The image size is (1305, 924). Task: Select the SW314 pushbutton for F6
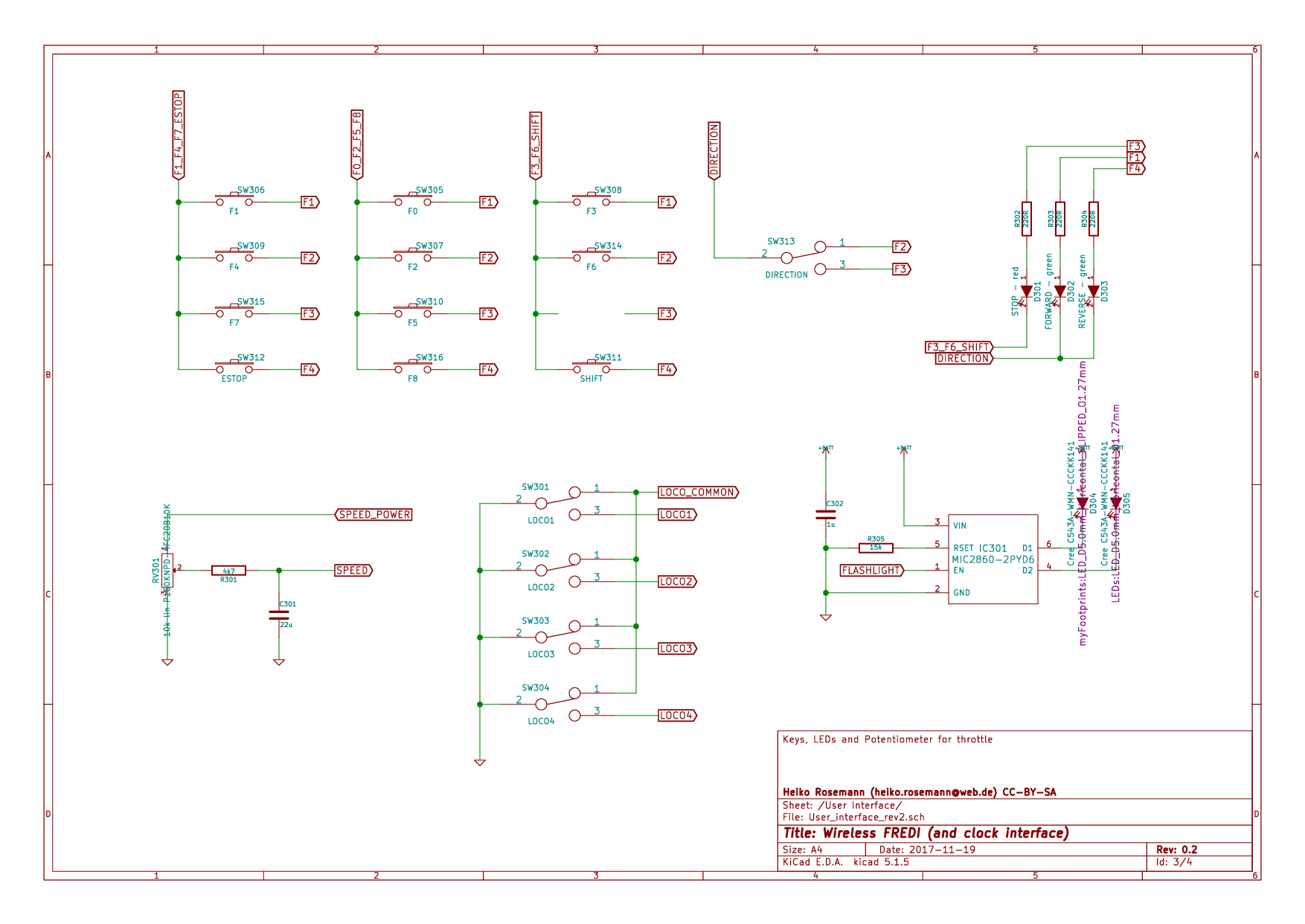(x=591, y=255)
